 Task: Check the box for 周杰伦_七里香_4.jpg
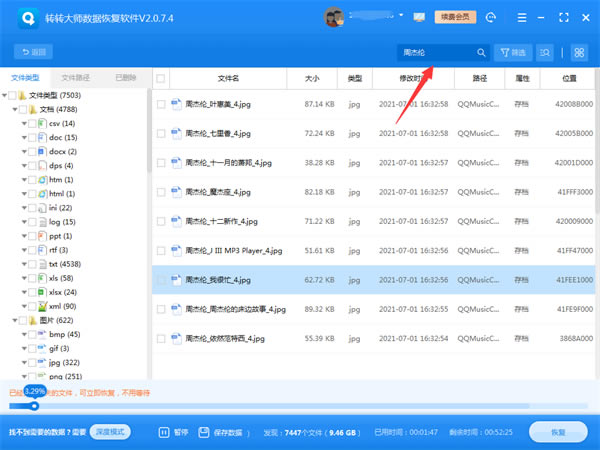pyautogui.click(x=161, y=133)
